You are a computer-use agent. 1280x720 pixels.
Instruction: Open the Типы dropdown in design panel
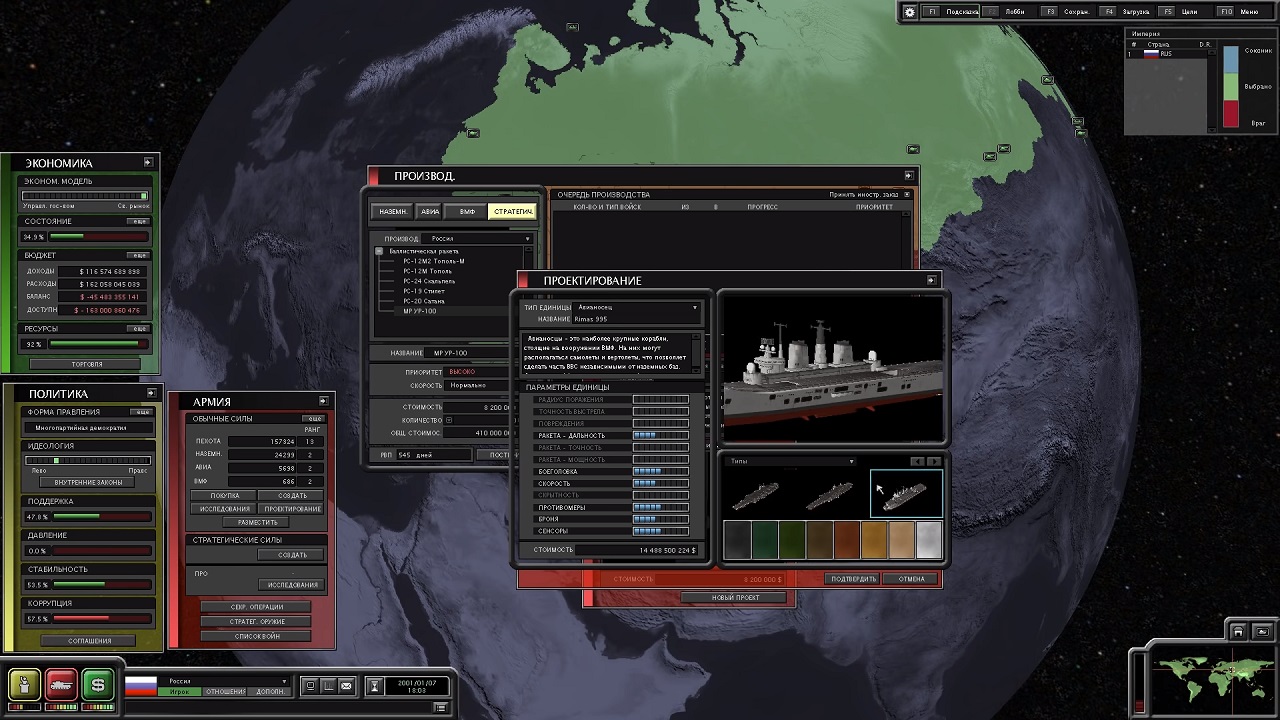790,461
